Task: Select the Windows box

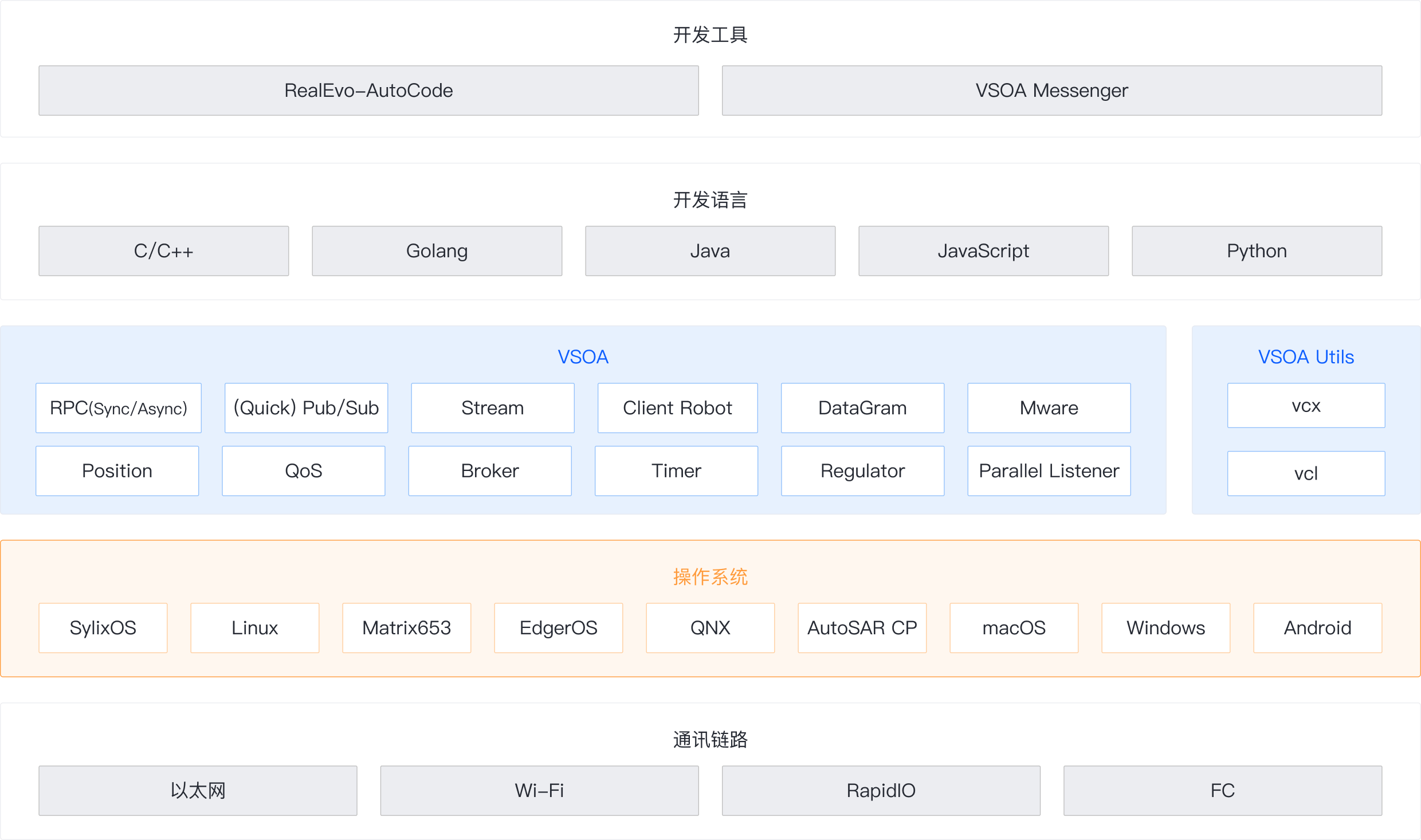Action: [x=1166, y=628]
